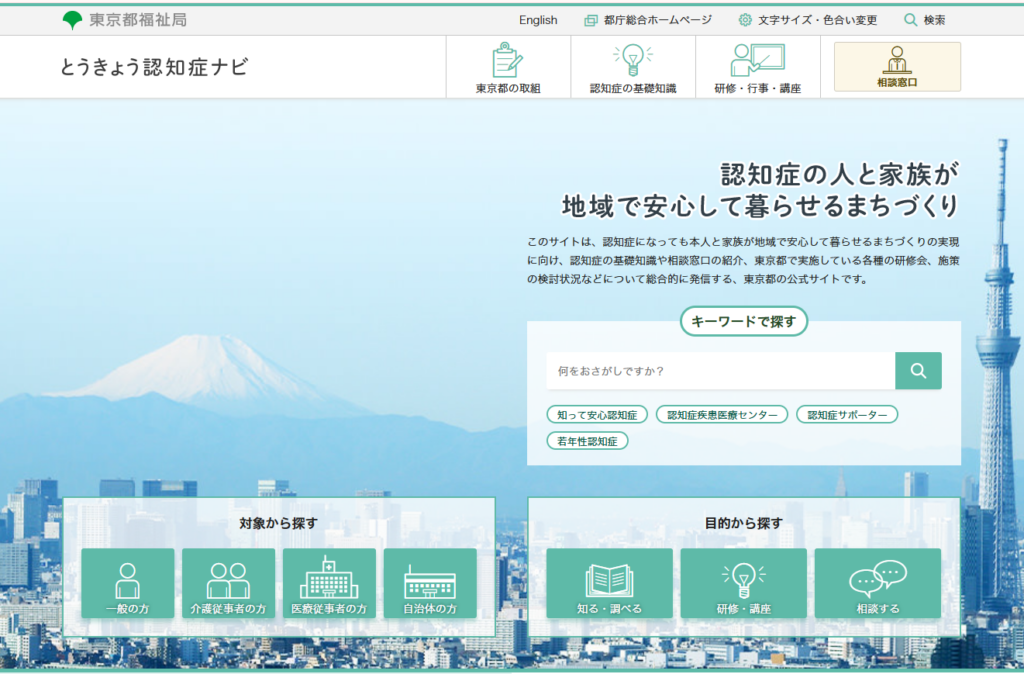Click the 何をおさがしですか keyword search field
This screenshot has height=674, width=1024.
point(720,371)
